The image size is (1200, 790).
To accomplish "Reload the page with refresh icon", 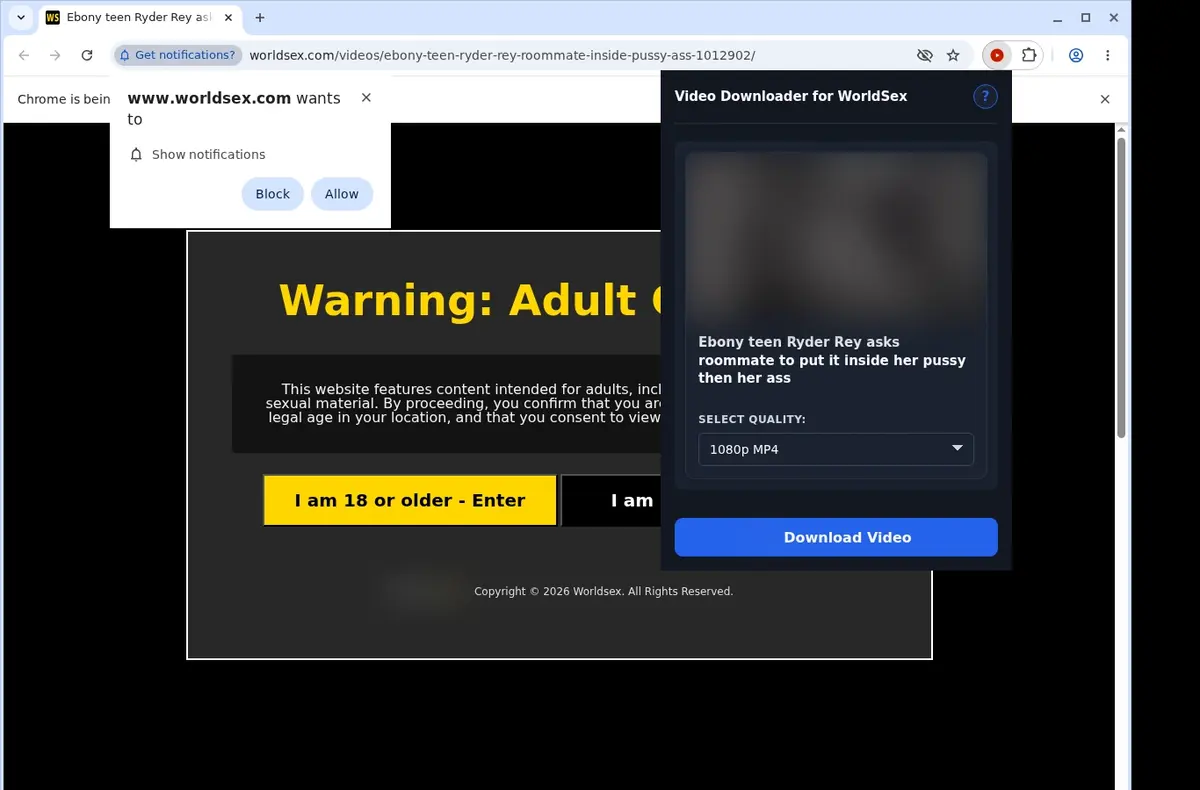I will [87, 56].
